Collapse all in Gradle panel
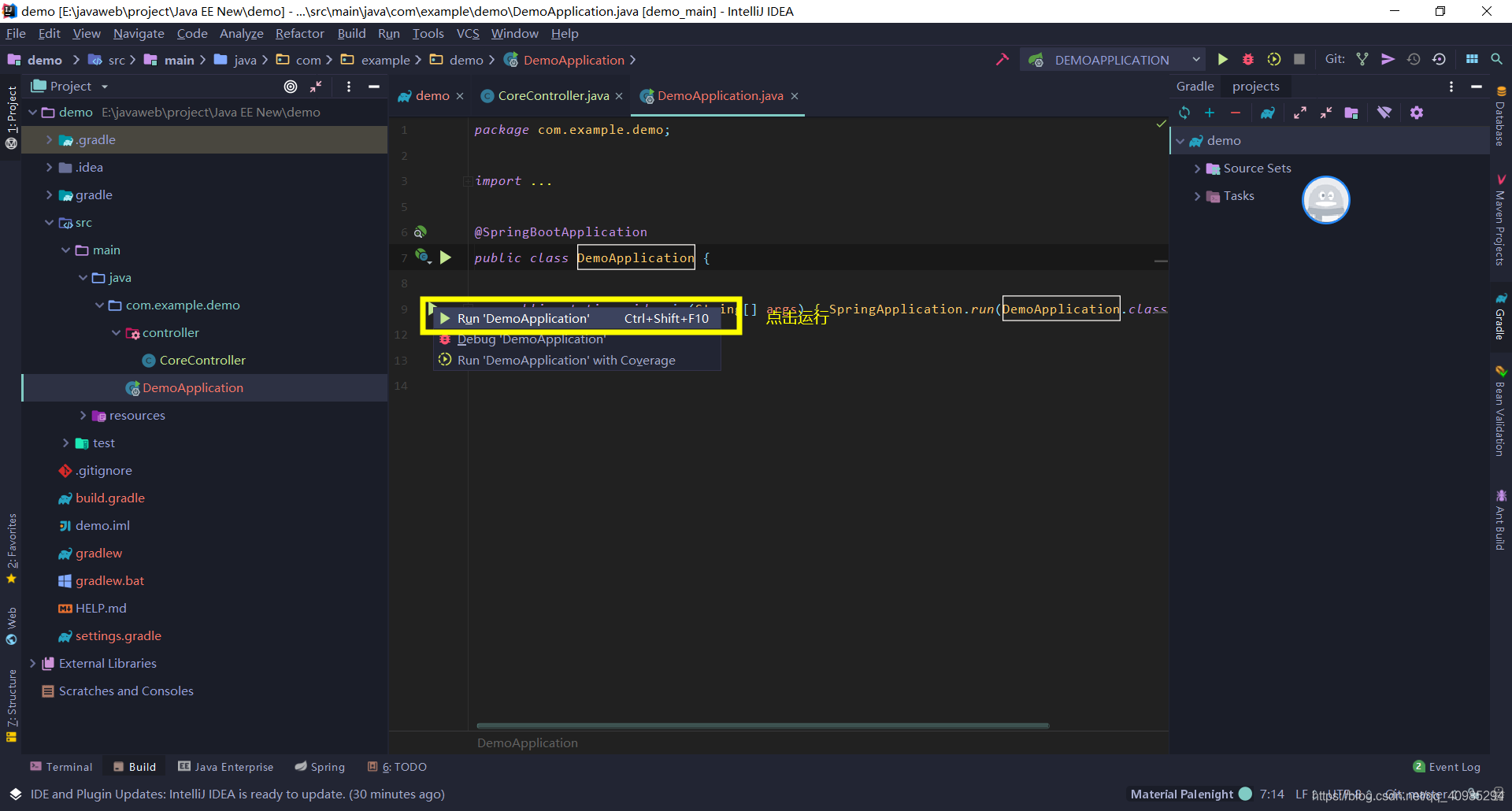 (x=1326, y=113)
